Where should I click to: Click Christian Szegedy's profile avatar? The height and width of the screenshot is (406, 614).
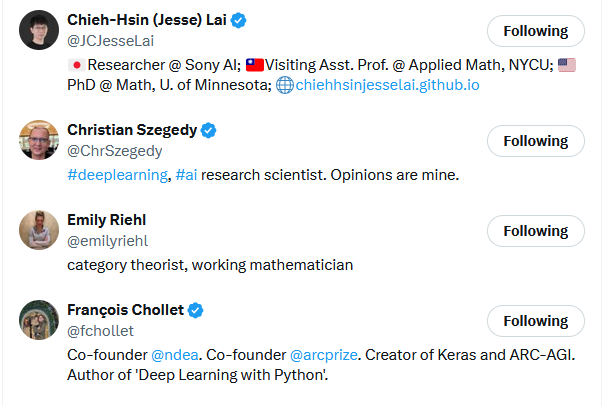(39, 140)
